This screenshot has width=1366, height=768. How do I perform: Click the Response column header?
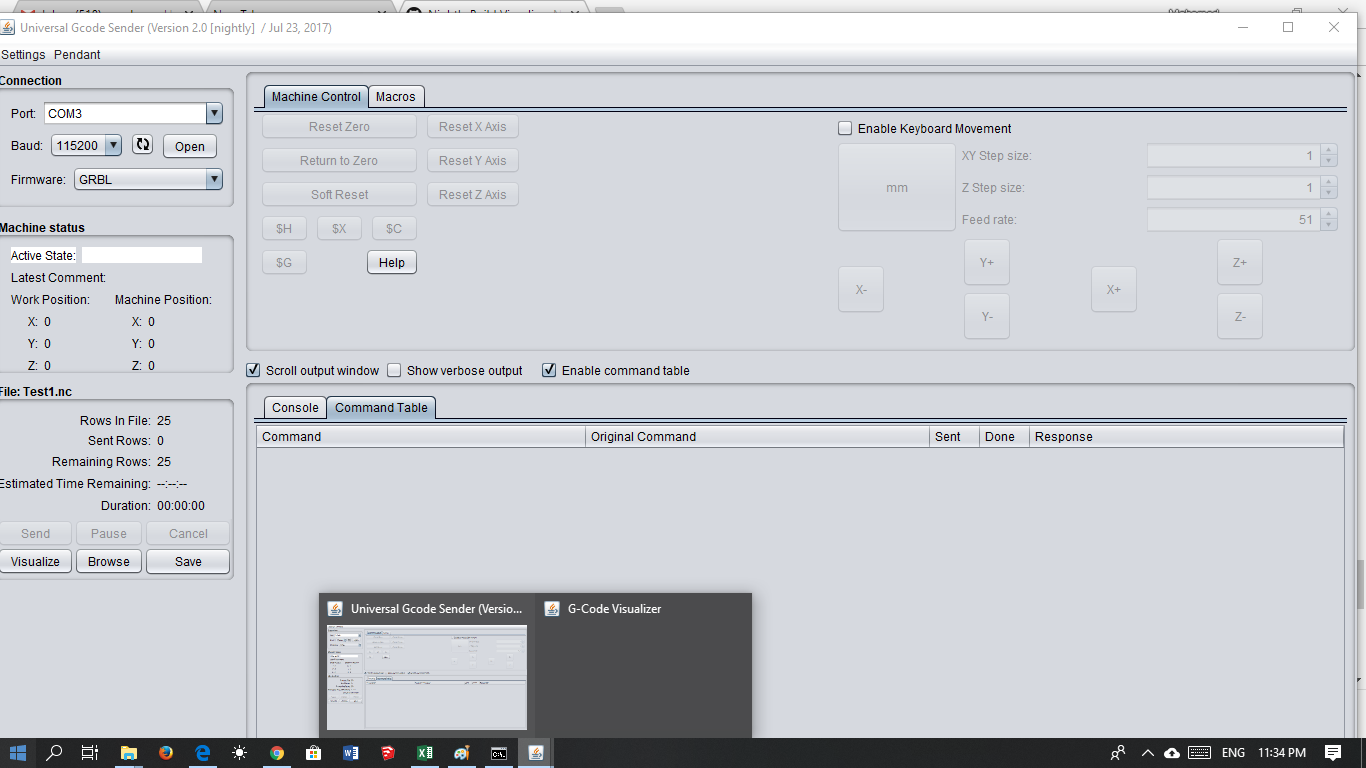click(x=1186, y=436)
